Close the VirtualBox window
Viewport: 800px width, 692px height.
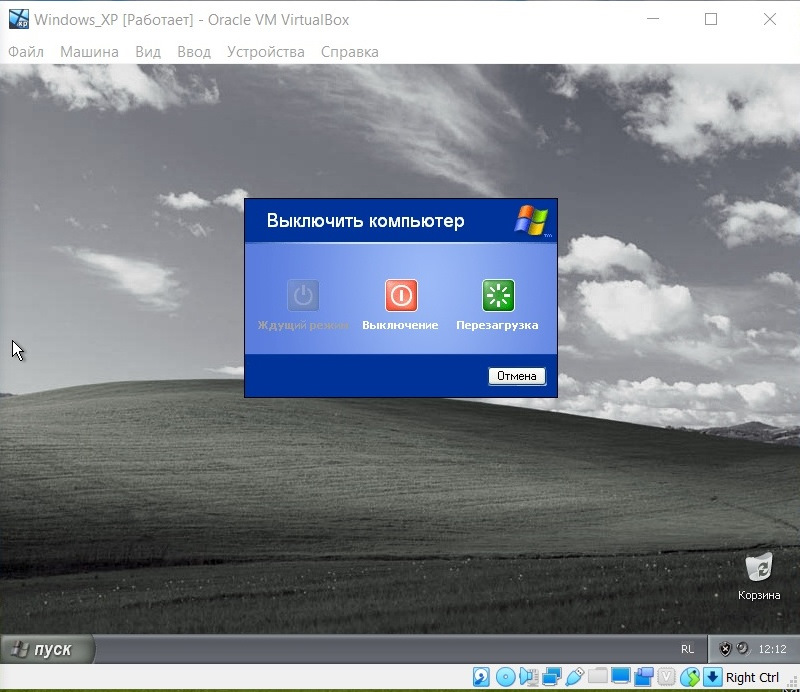click(769, 19)
